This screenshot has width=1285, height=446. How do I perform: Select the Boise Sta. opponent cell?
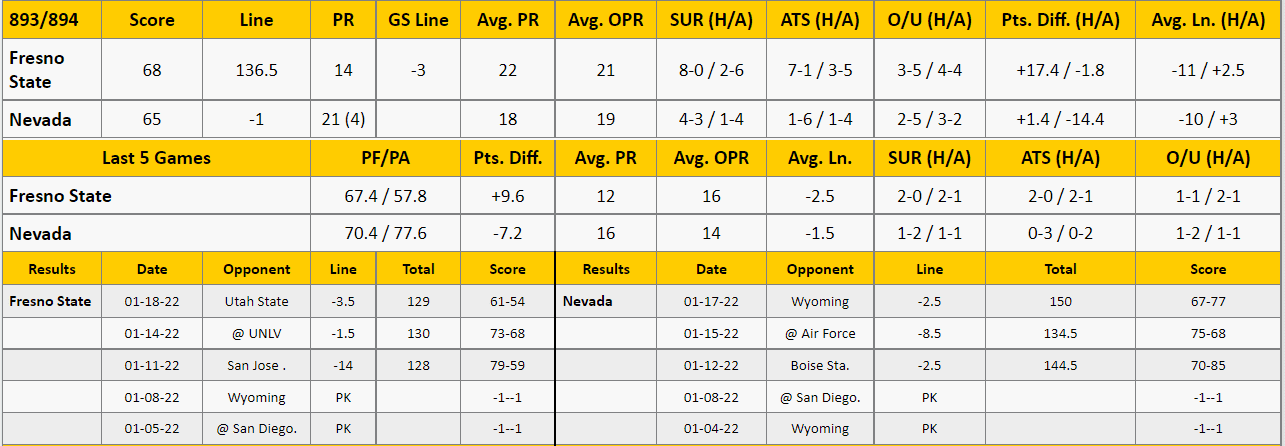point(820,365)
